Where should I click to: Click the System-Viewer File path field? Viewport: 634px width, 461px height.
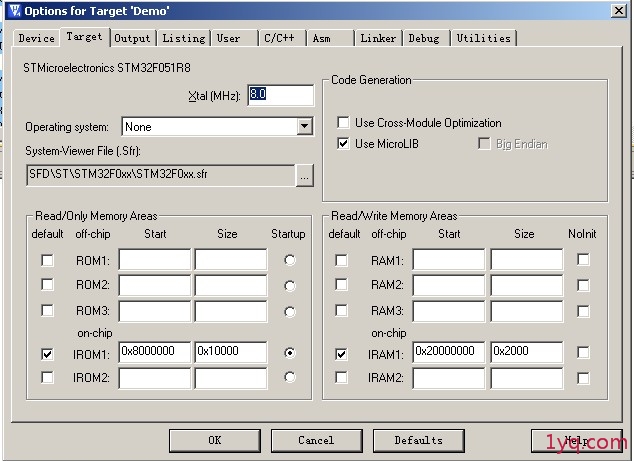[161, 175]
